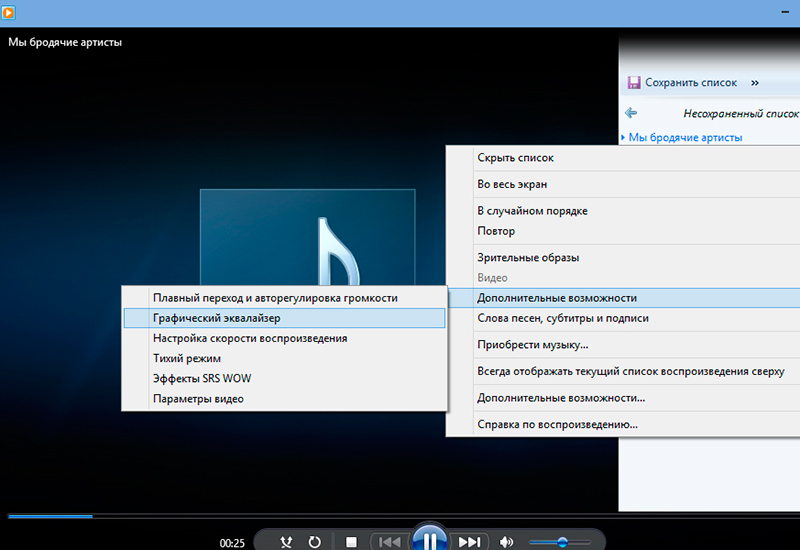The height and width of the screenshot is (550, 800).
Task: Mute the sound via speaker icon
Action: (507, 542)
